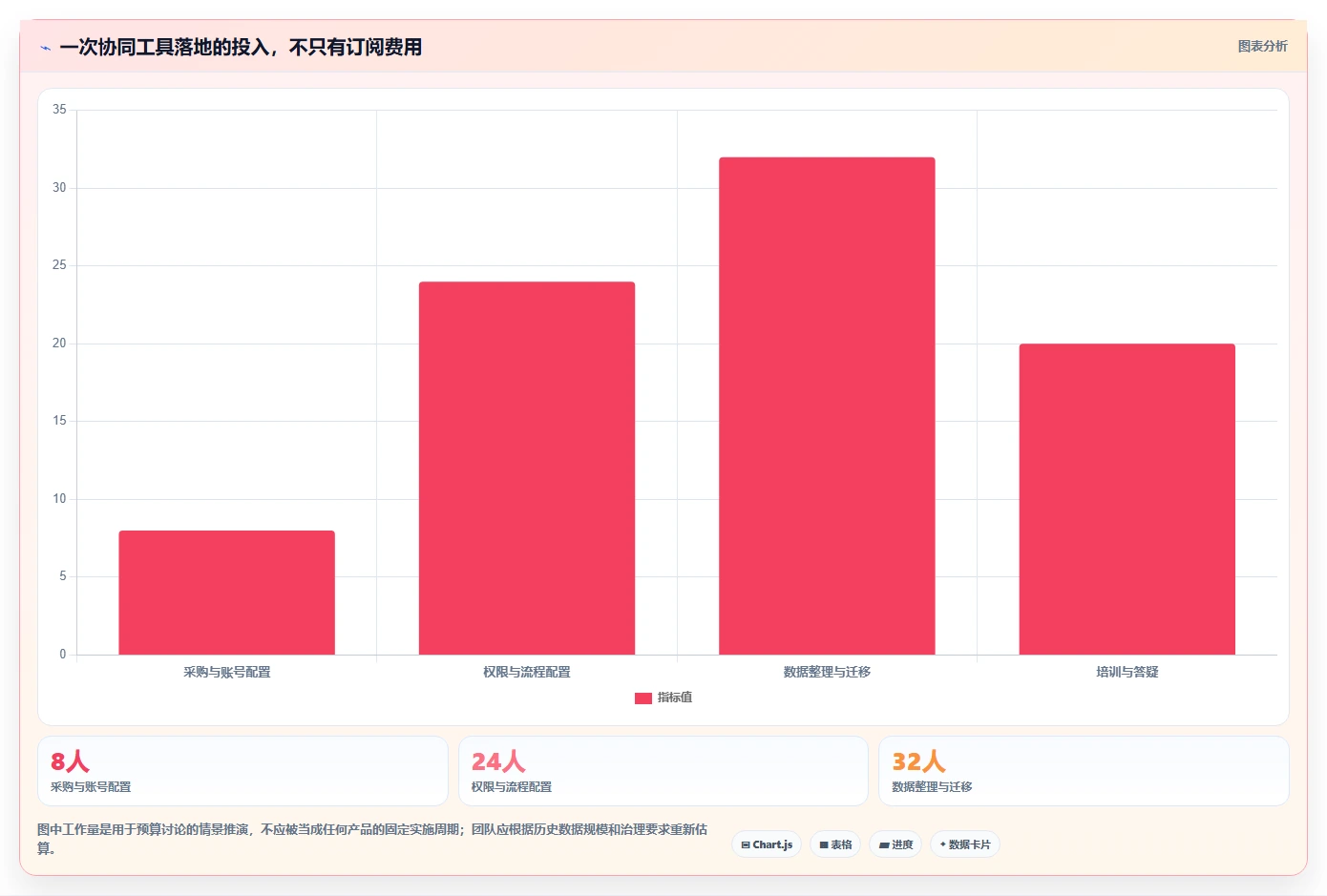
Task: Click the 图表分析 label in header
Action: point(1262,46)
